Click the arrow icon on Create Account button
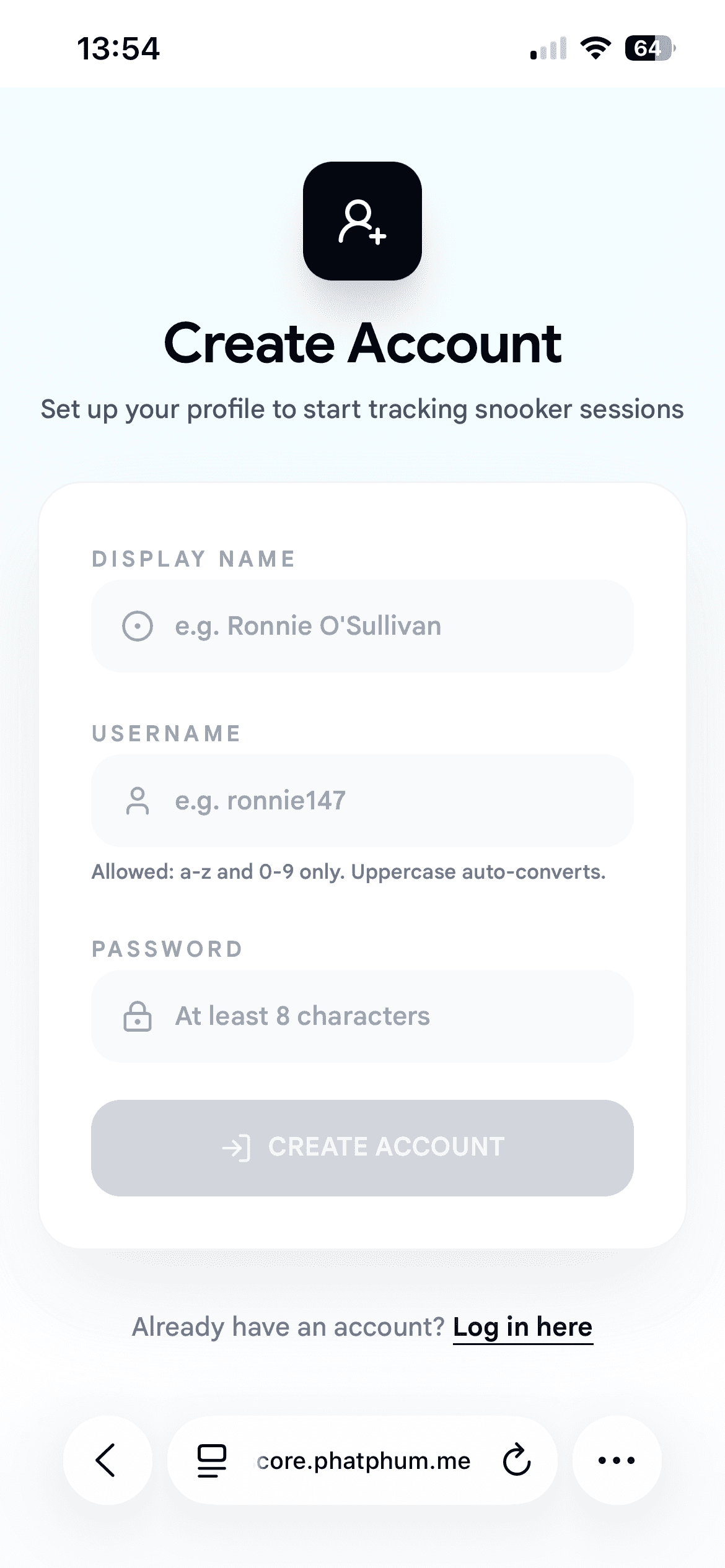 coord(236,1148)
